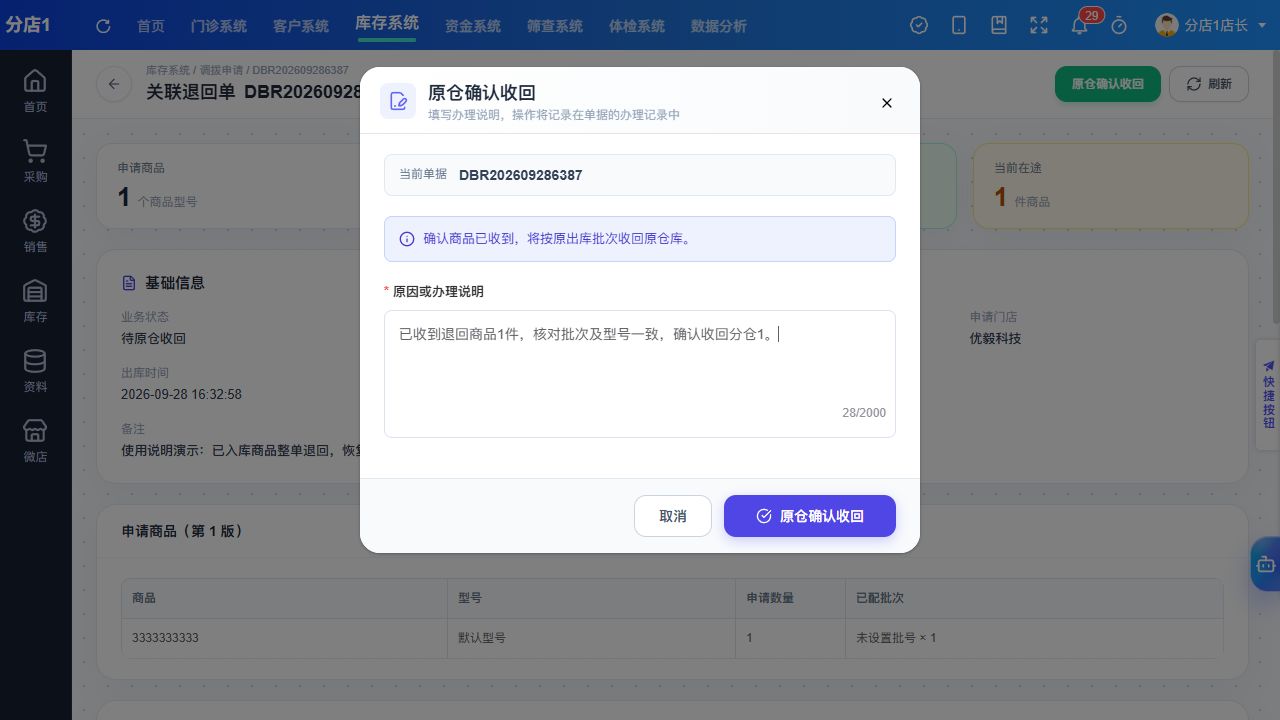Open the robot assistant floating button
1280x720 pixels.
click(1266, 564)
